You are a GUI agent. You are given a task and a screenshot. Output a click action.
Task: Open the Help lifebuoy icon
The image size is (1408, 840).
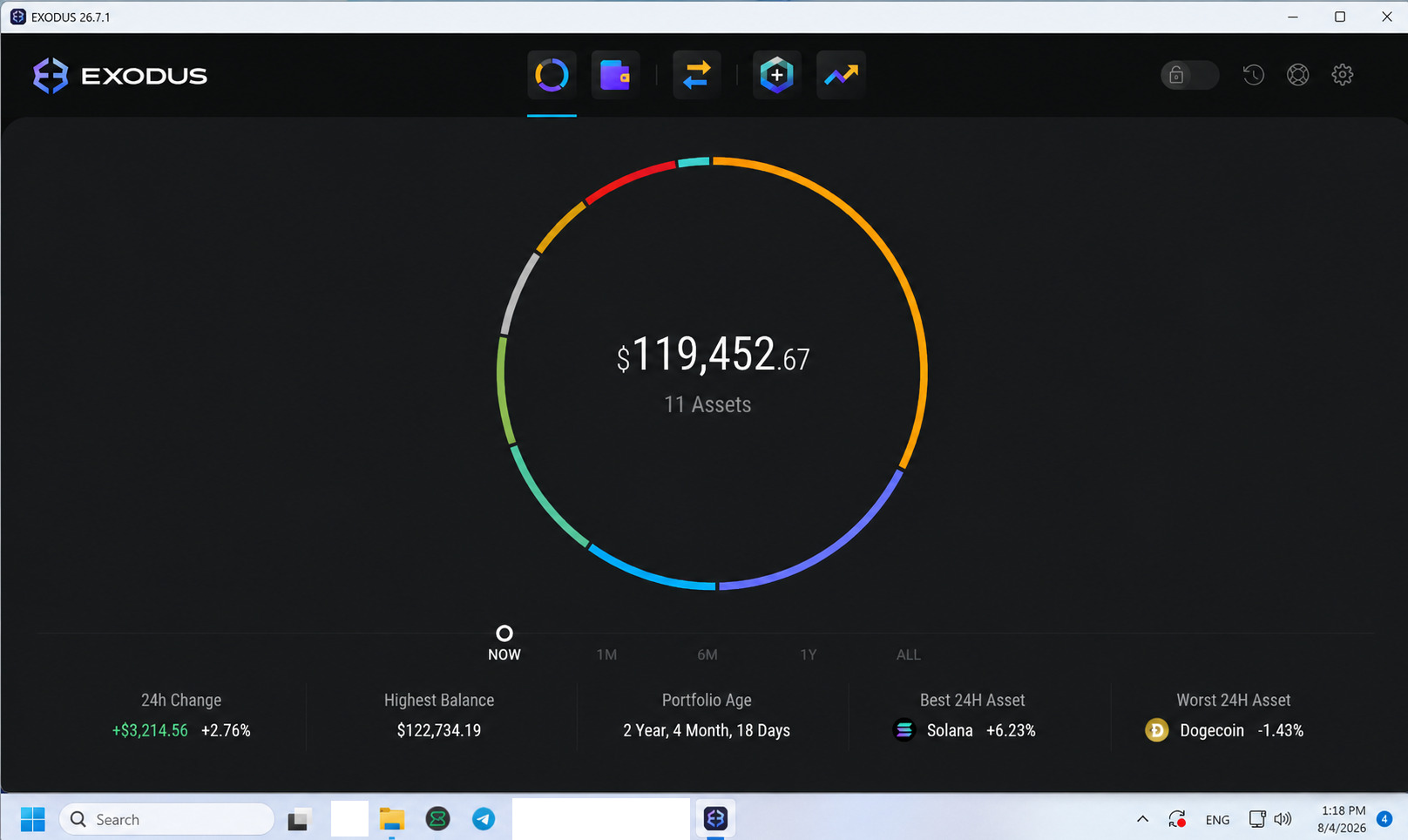point(1298,75)
